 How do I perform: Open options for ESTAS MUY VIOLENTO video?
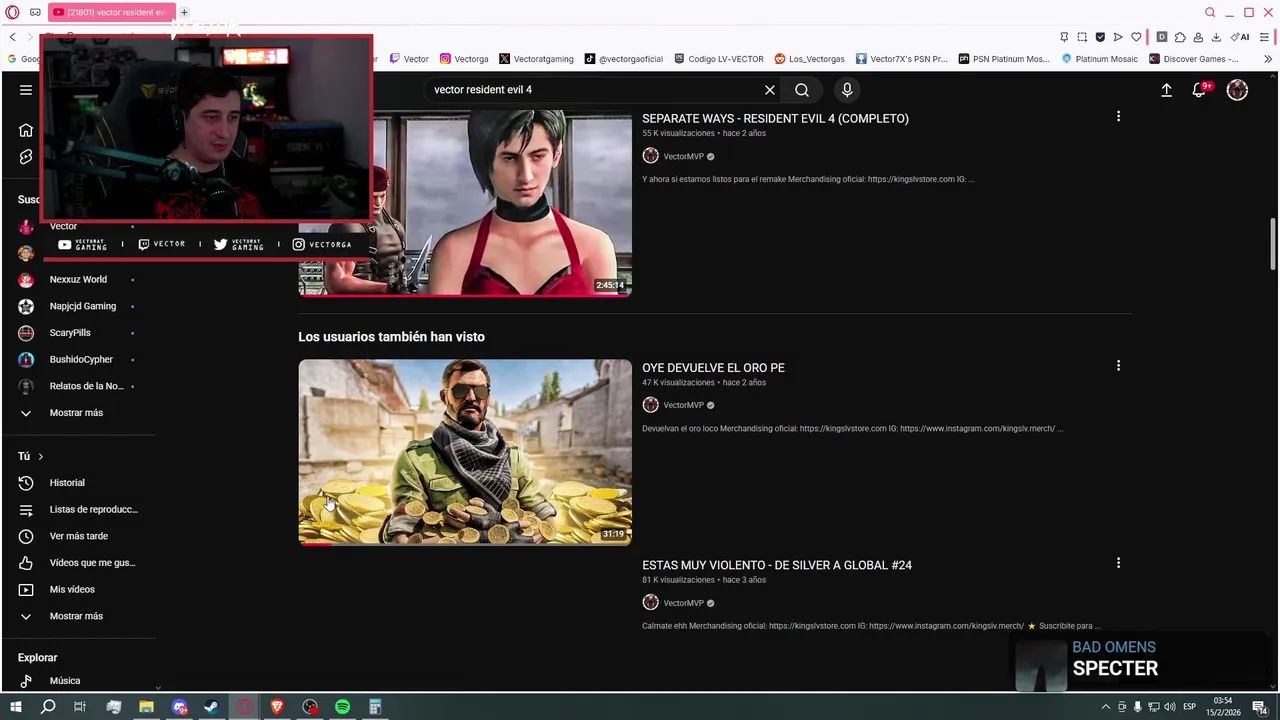[1118, 563]
